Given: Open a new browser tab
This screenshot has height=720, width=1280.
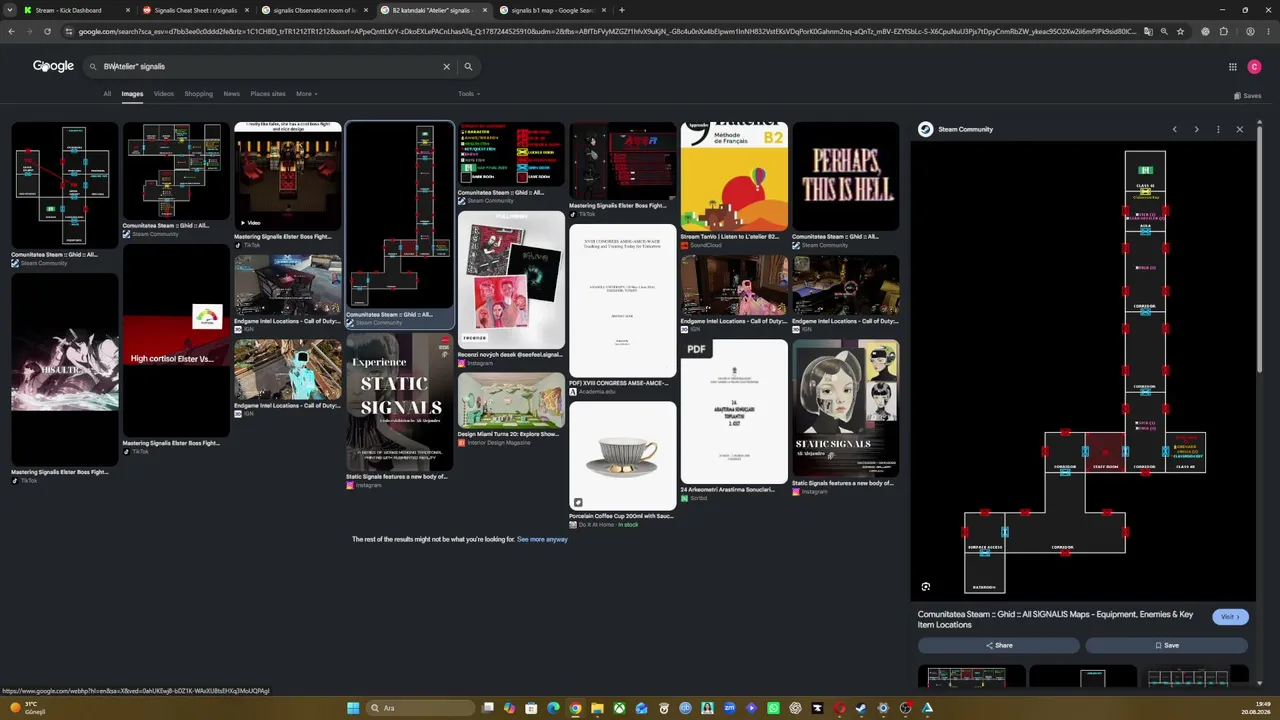Looking at the screenshot, I should pyautogui.click(x=622, y=10).
